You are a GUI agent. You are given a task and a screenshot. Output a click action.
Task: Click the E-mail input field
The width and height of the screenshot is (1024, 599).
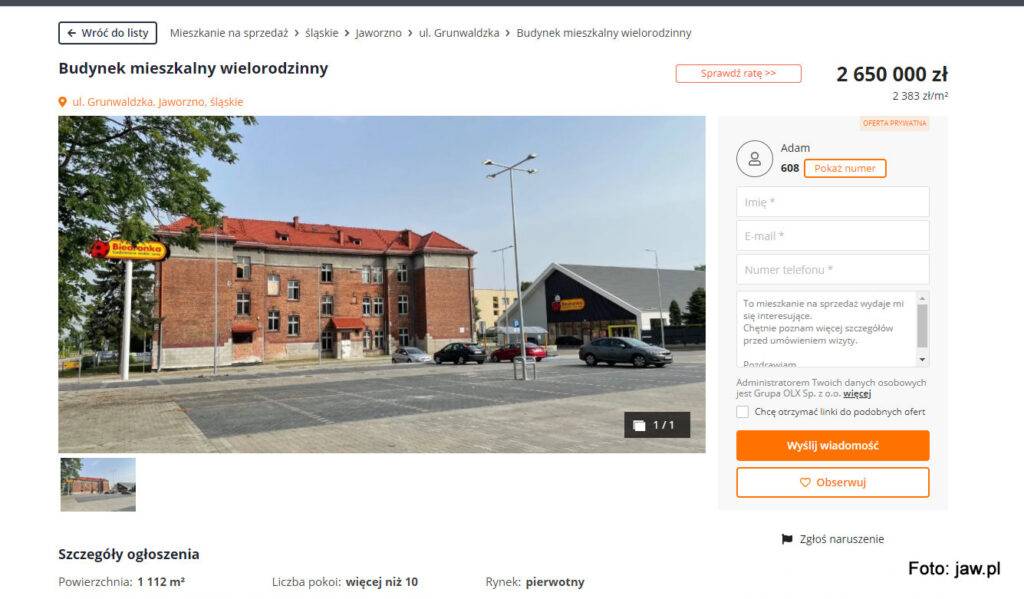pyautogui.click(x=833, y=236)
